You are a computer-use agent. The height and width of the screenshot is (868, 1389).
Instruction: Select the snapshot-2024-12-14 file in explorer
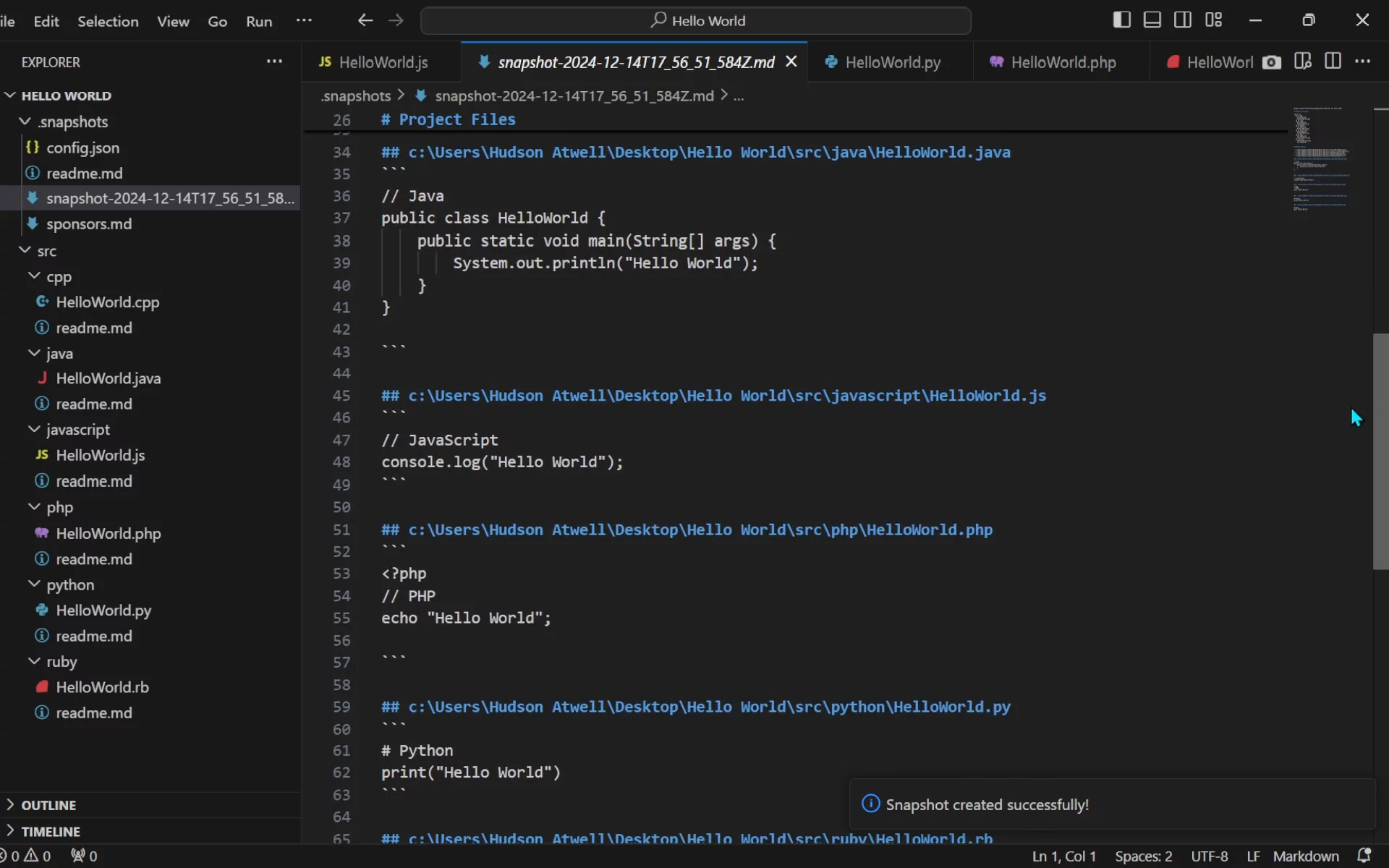pos(150,198)
